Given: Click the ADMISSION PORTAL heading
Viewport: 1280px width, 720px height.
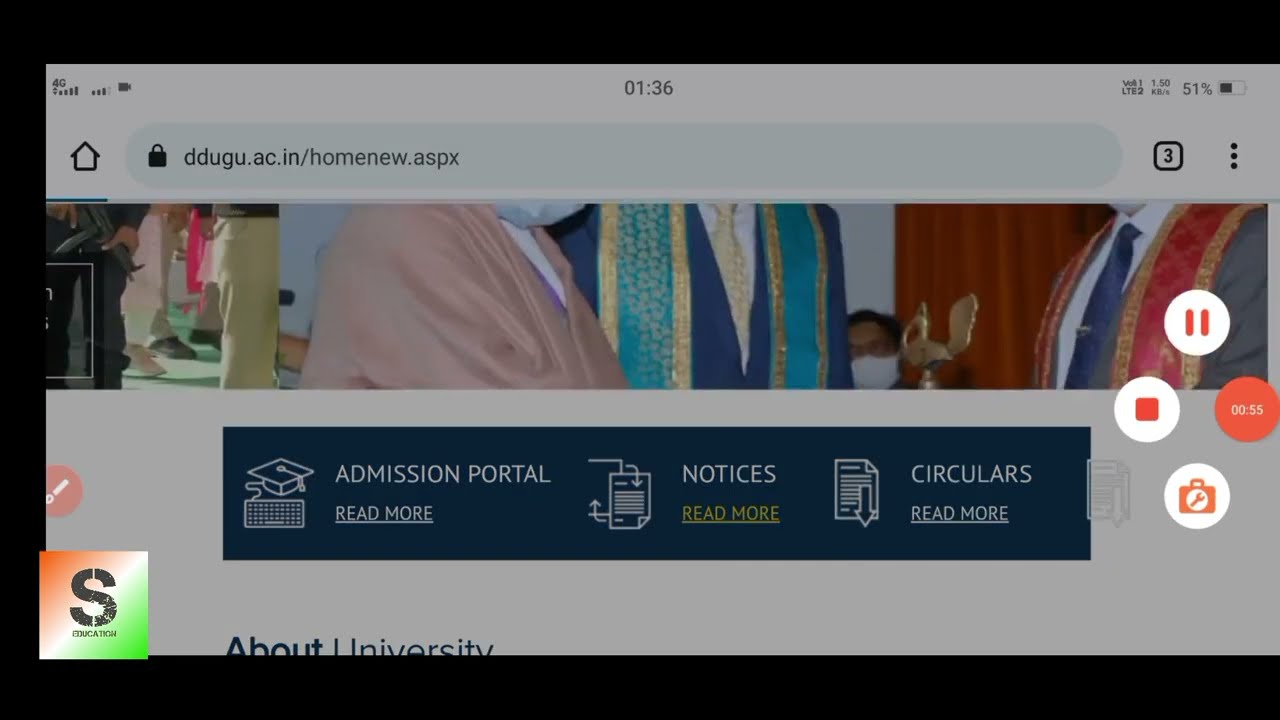Looking at the screenshot, I should pyautogui.click(x=443, y=474).
